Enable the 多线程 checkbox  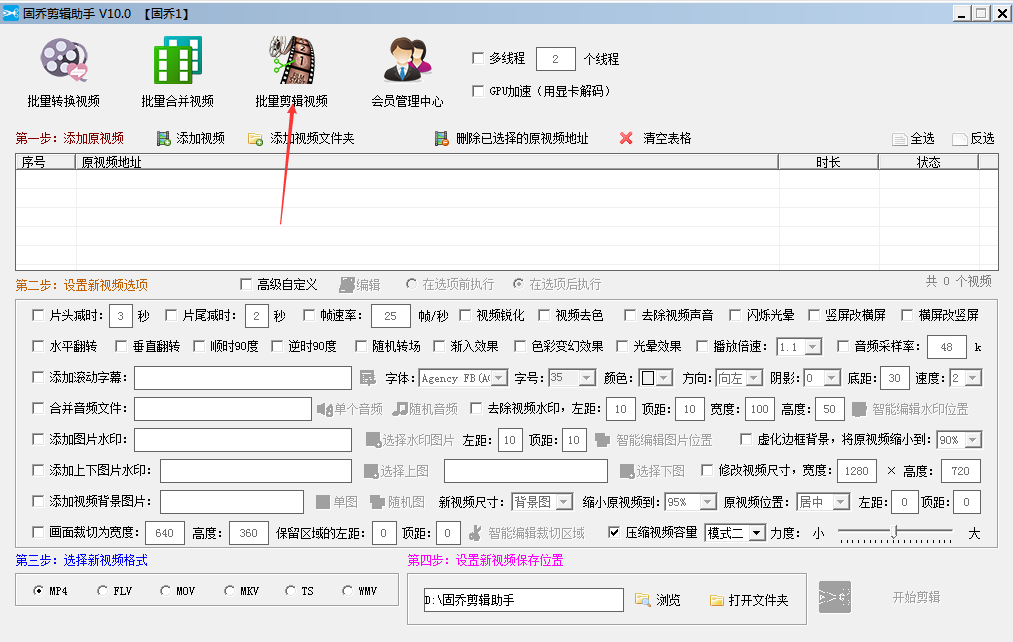[x=478, y=58]
